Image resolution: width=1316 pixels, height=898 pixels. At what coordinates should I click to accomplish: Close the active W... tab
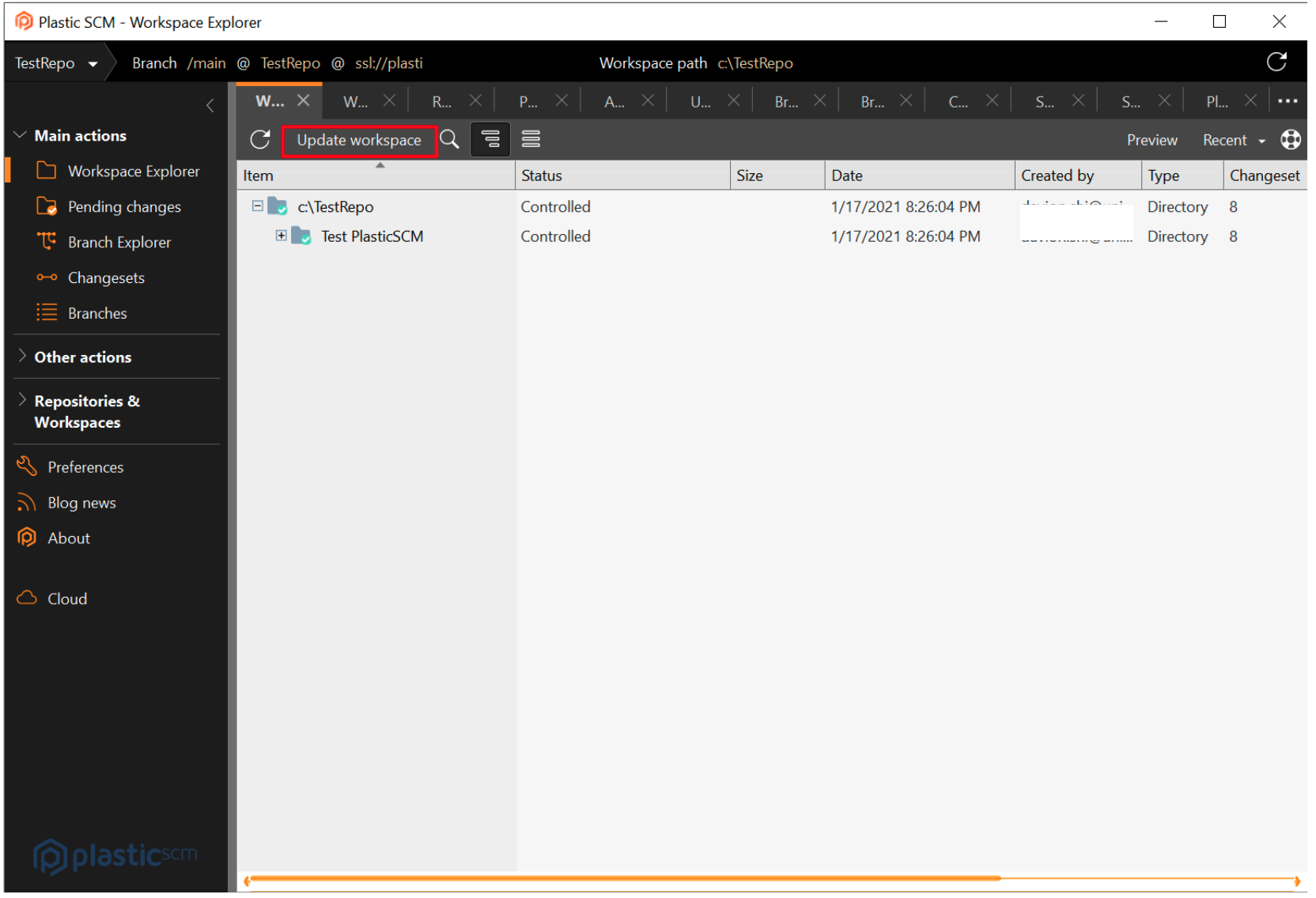coord(304,101)
